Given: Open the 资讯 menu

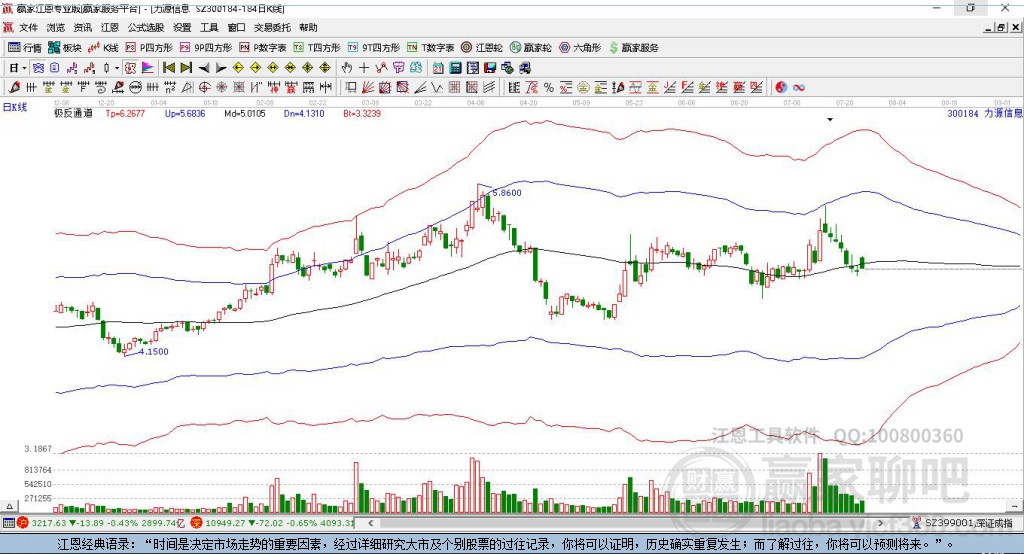Looking at the screenshot, I should 82,27.
